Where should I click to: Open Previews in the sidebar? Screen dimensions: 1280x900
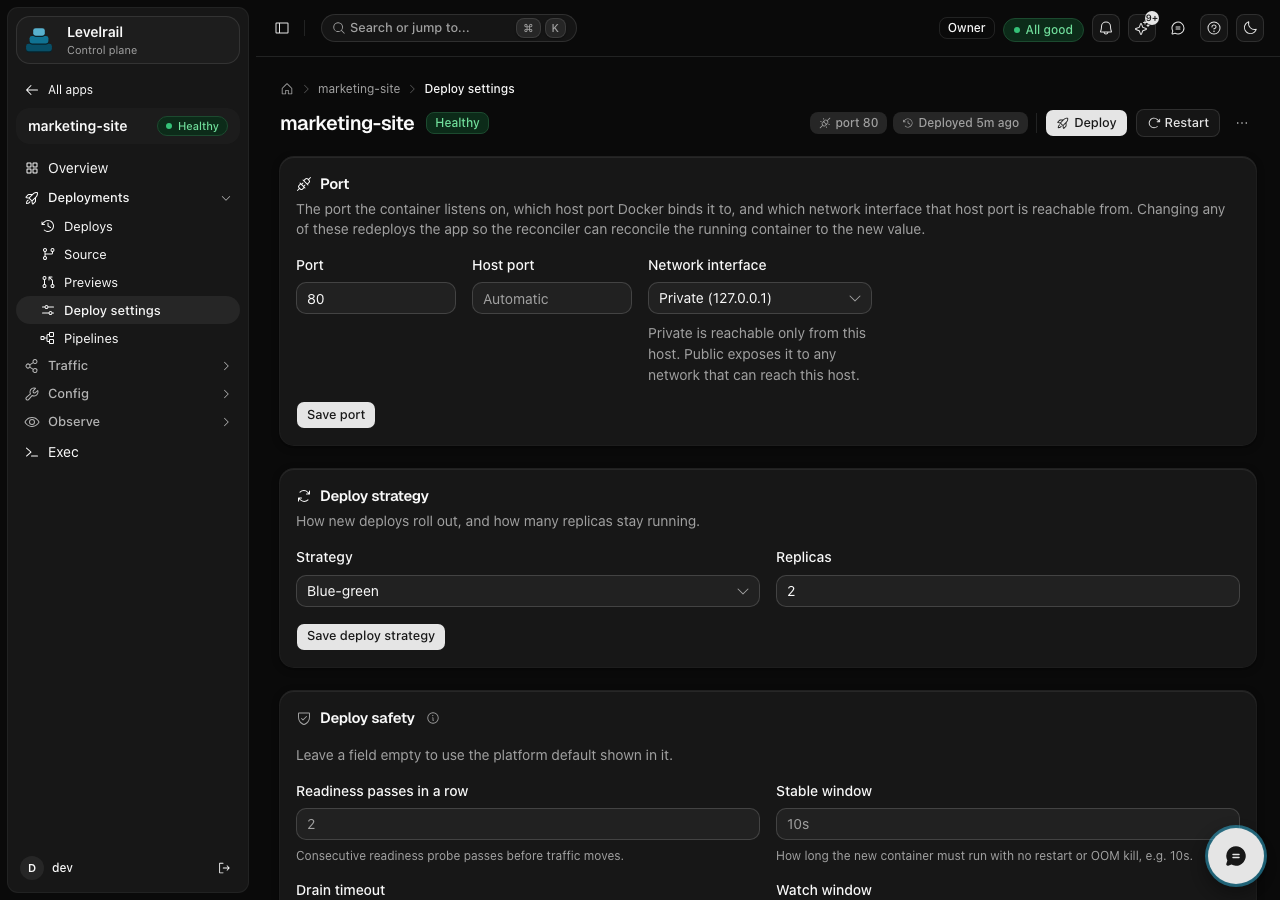128,283
